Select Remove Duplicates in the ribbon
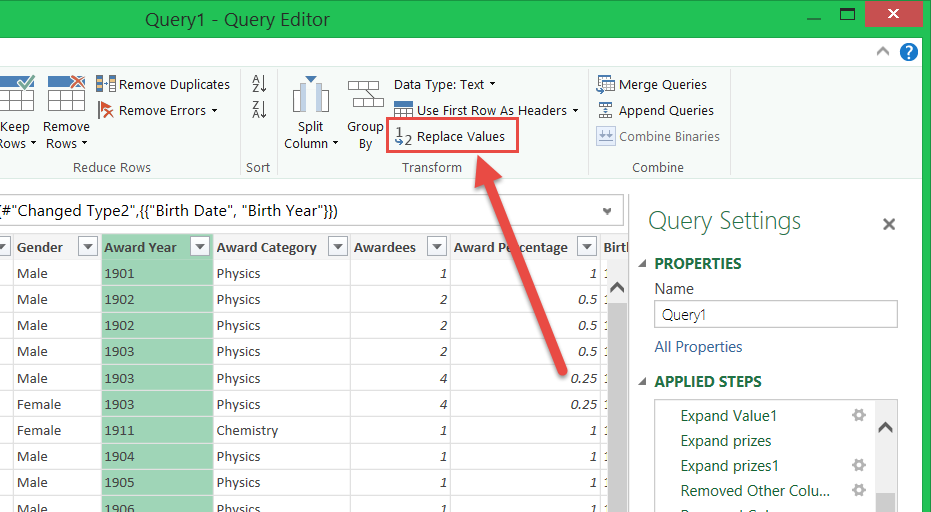931x512 pixels. 163,85
